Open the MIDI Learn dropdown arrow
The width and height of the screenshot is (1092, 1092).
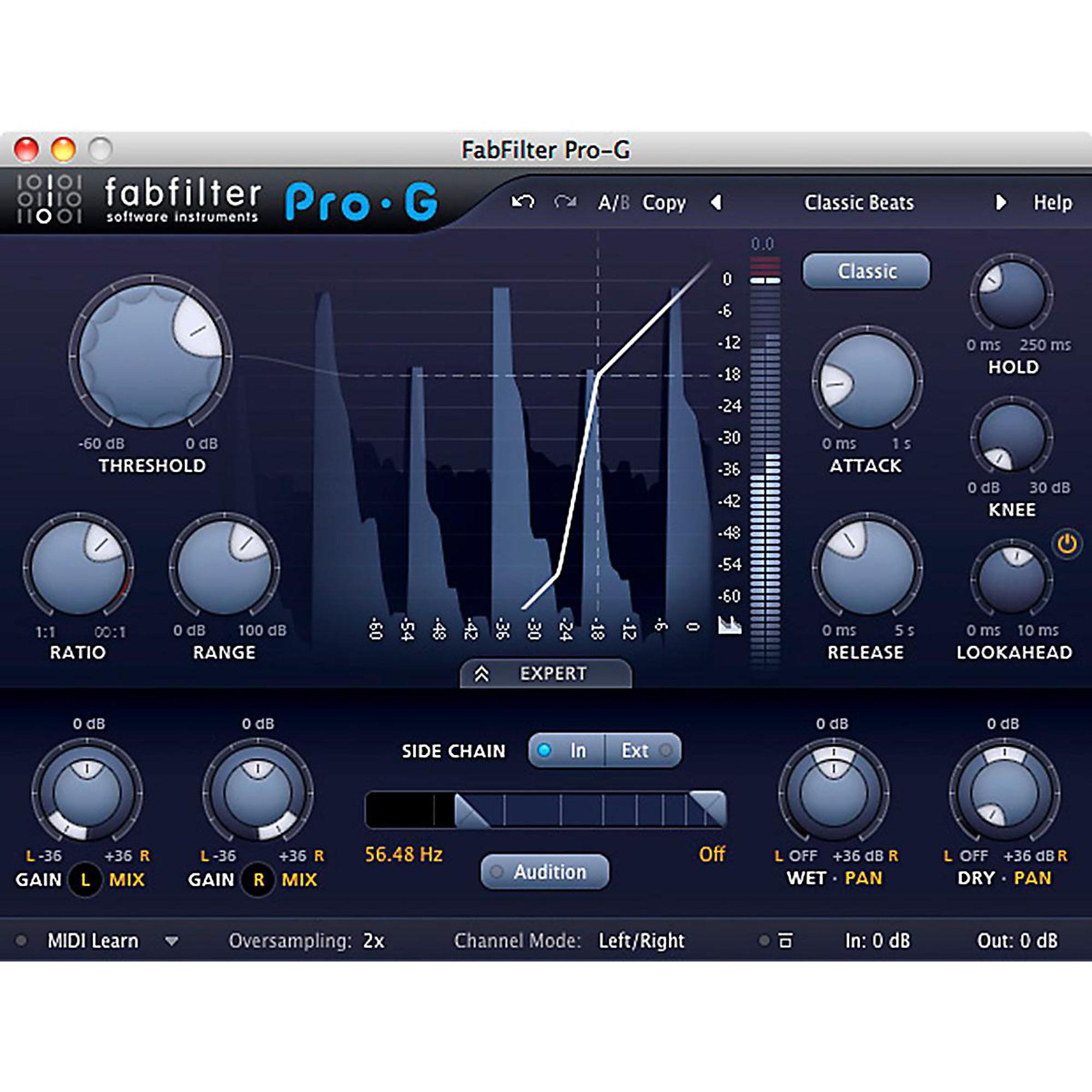(172, 941)
